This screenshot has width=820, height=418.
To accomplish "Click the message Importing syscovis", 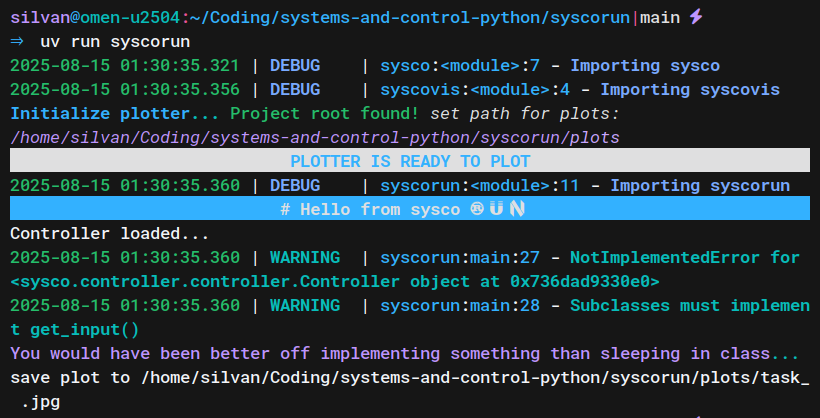I will point(690,90).
